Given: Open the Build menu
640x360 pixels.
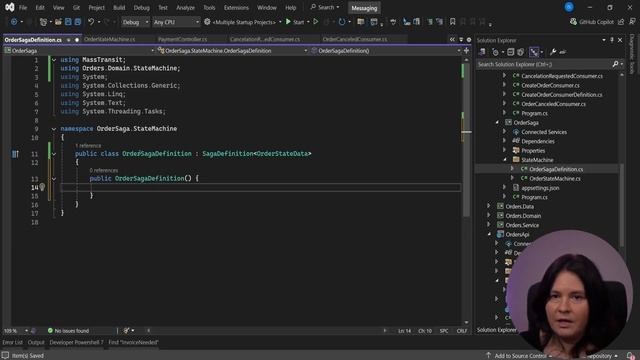Looking at the screenshot, I should click(119, 8).
